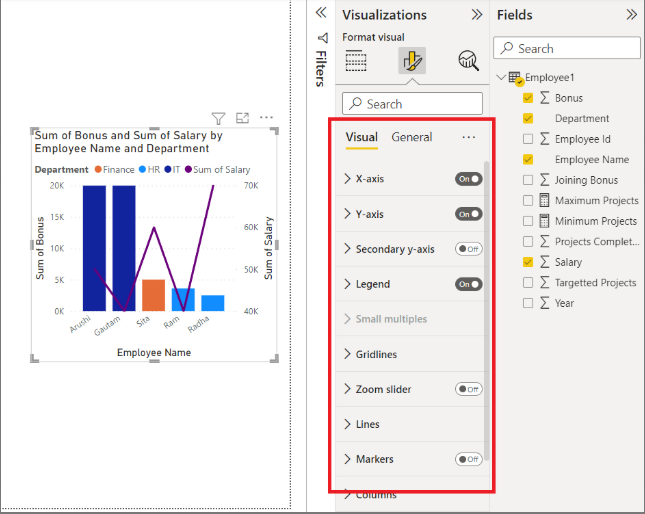Viewport: 645px width, 514px height.
Task: Check the Targetted Projects checkbox
Action: (528, 283)
